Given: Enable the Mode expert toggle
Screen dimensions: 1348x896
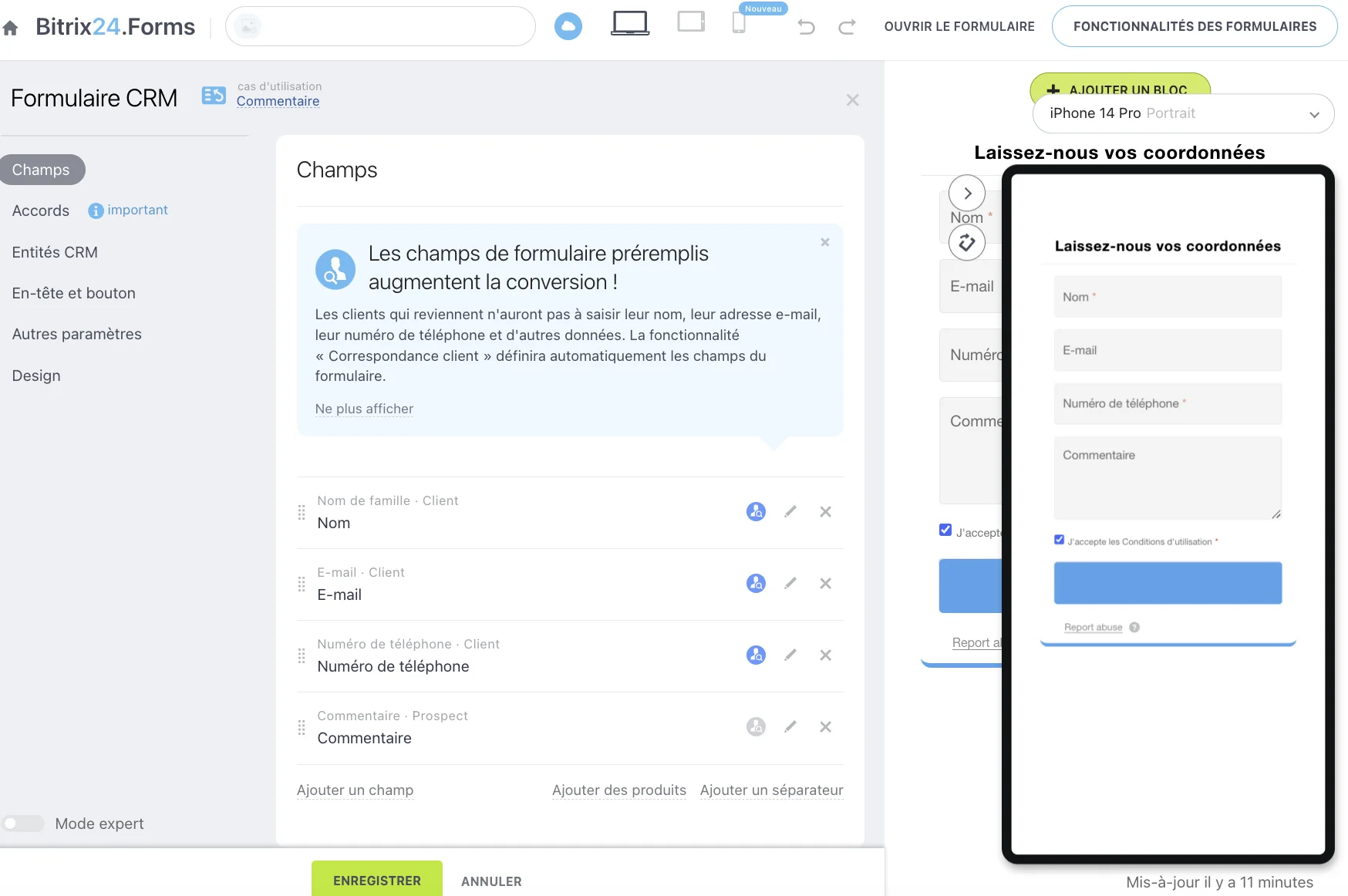Looking at the screenshot, I should click(23, 824).
